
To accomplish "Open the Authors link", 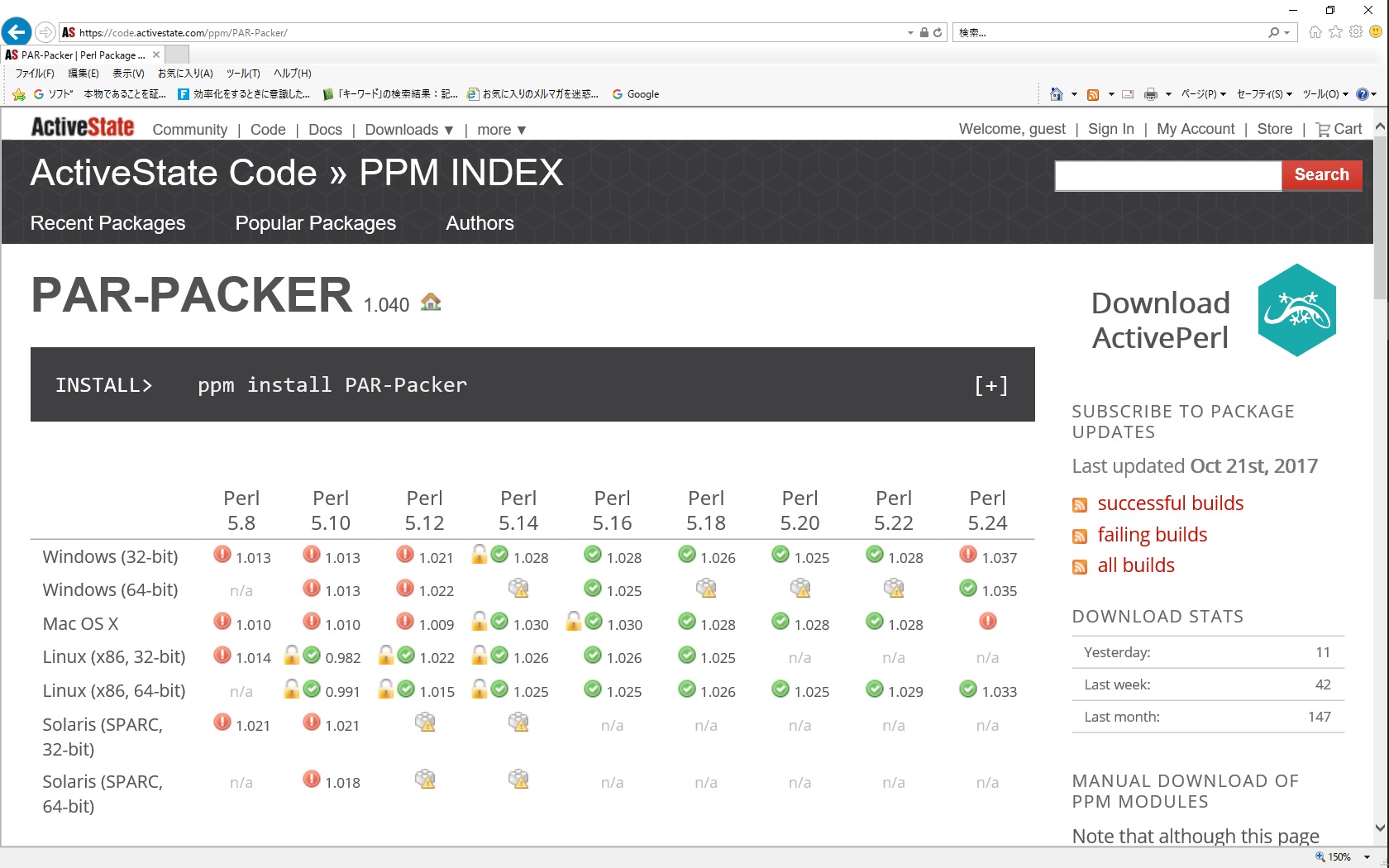I will click(x=480, y=223).
